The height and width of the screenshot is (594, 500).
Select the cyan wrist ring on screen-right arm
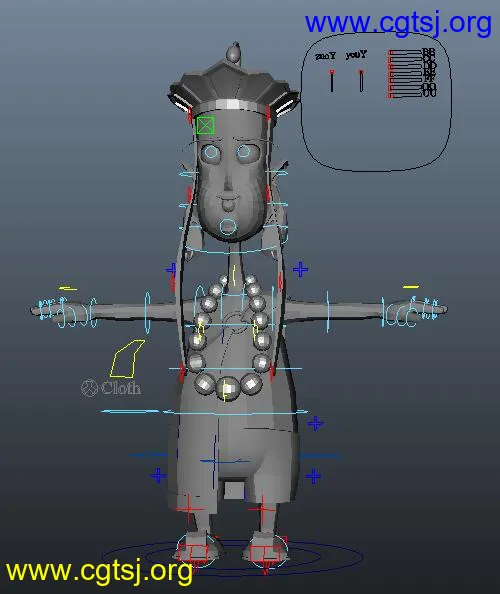tap(383, 313)
